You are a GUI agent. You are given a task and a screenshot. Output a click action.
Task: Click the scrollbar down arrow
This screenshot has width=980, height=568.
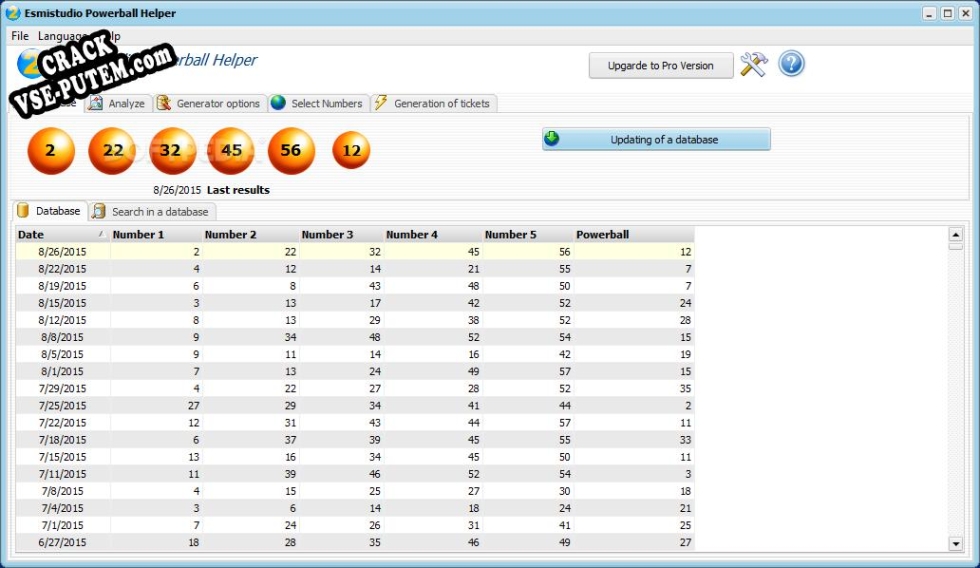(x=955, y=544)
